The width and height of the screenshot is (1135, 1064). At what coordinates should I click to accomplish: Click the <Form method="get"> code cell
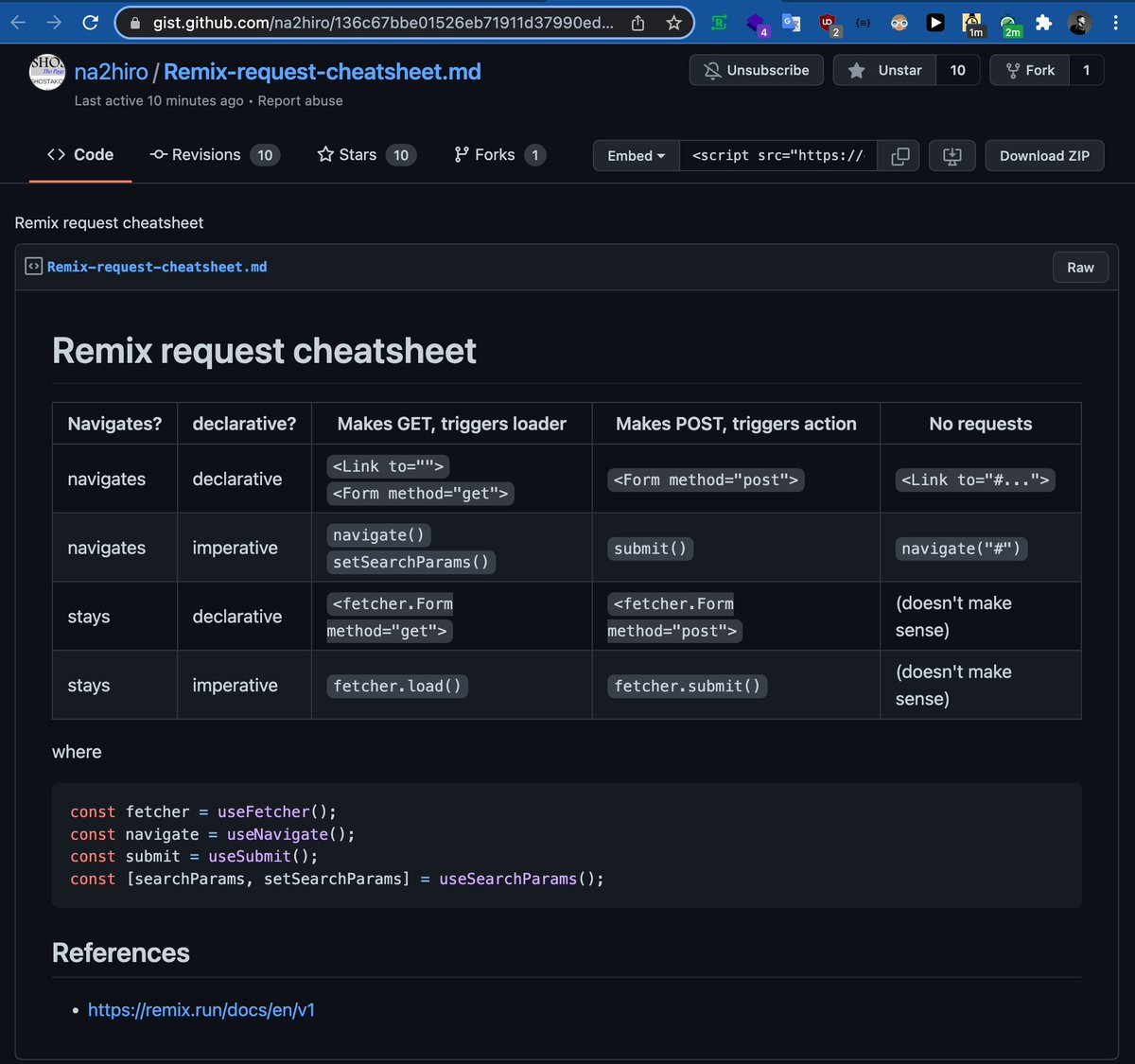(x=420, y=494)
